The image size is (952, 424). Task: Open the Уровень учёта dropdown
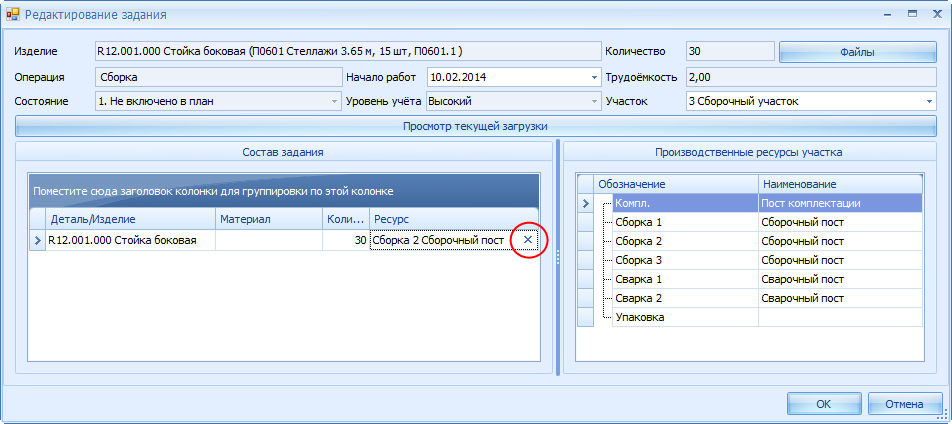point(594,101)
